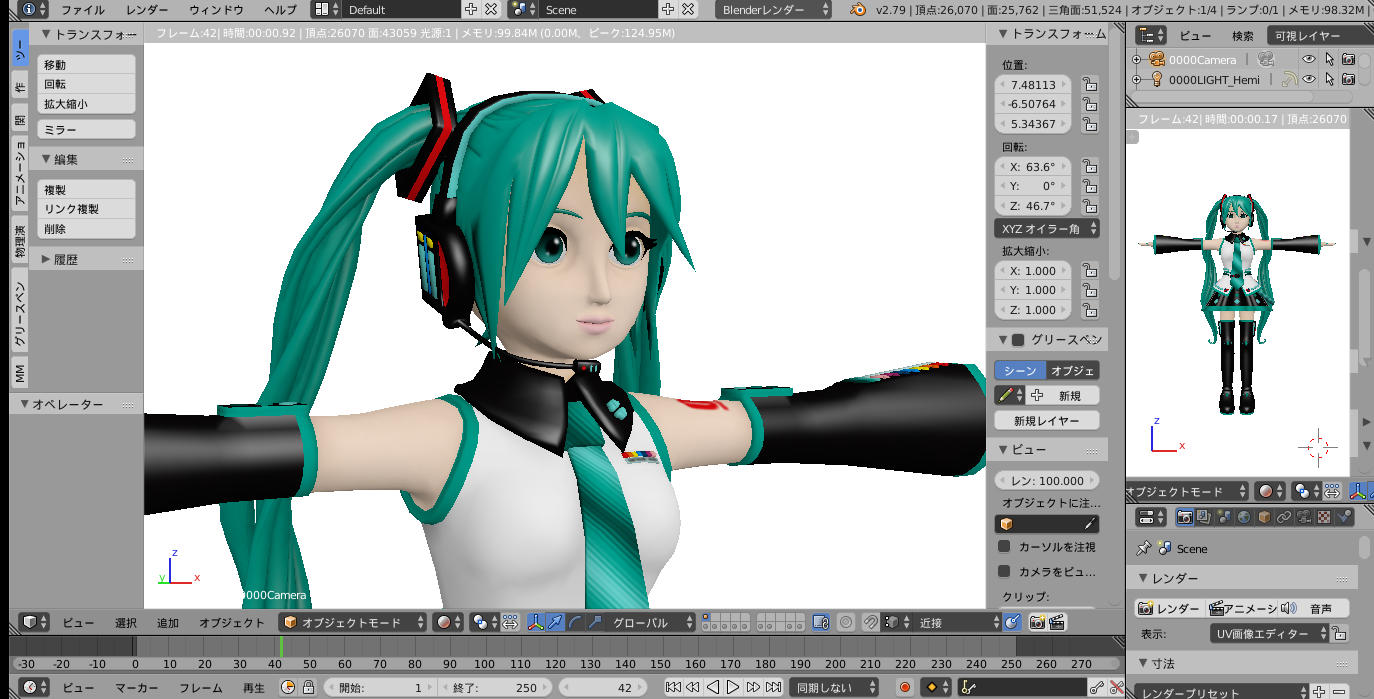This screenshot has width=1374, height=699.
Task: Click the red auto-keyframe record button
Action: coord(905,687)
